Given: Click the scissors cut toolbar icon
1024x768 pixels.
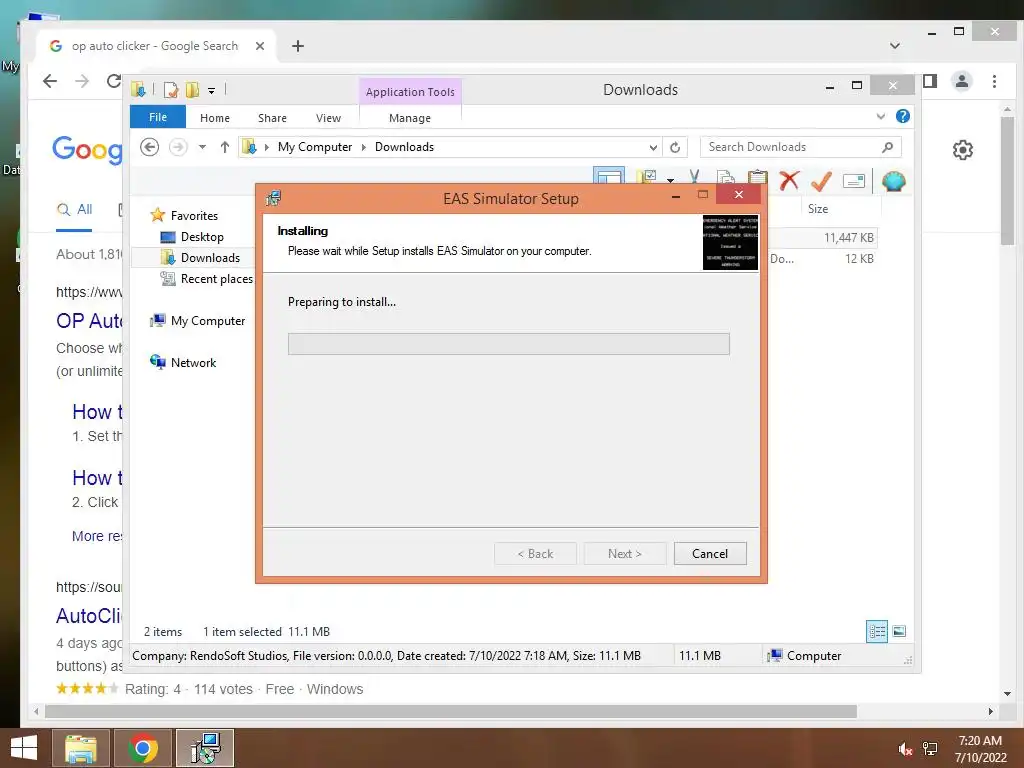Looking at the screenshot, I should coord(694,176).
